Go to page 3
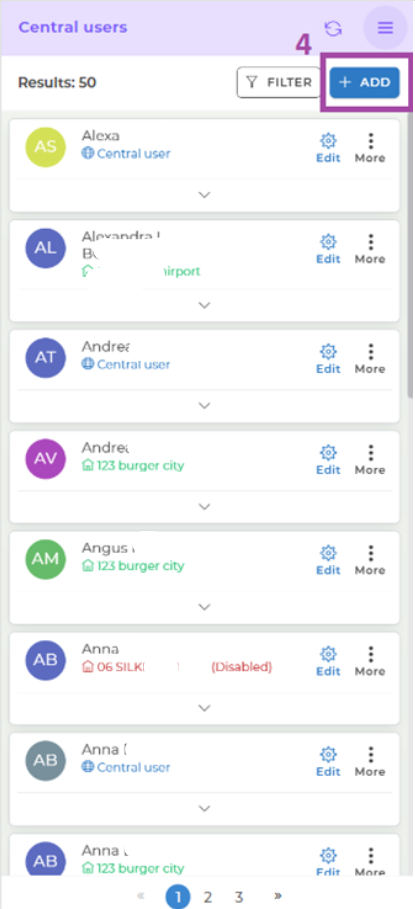The image size is (415, 909). click(239, 897)
